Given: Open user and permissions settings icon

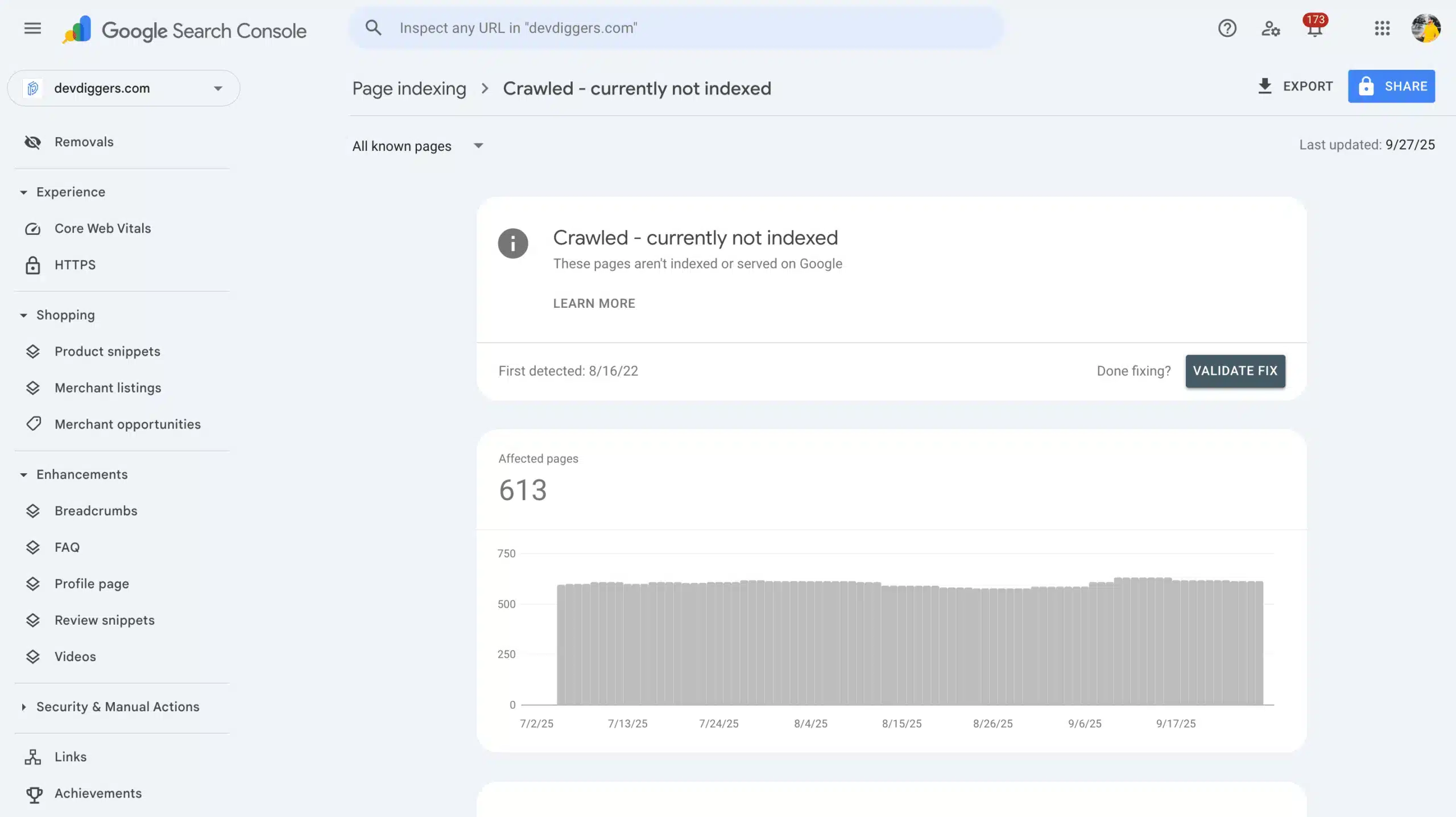Looking at the screenshot, I should (x=1270, y=28).
